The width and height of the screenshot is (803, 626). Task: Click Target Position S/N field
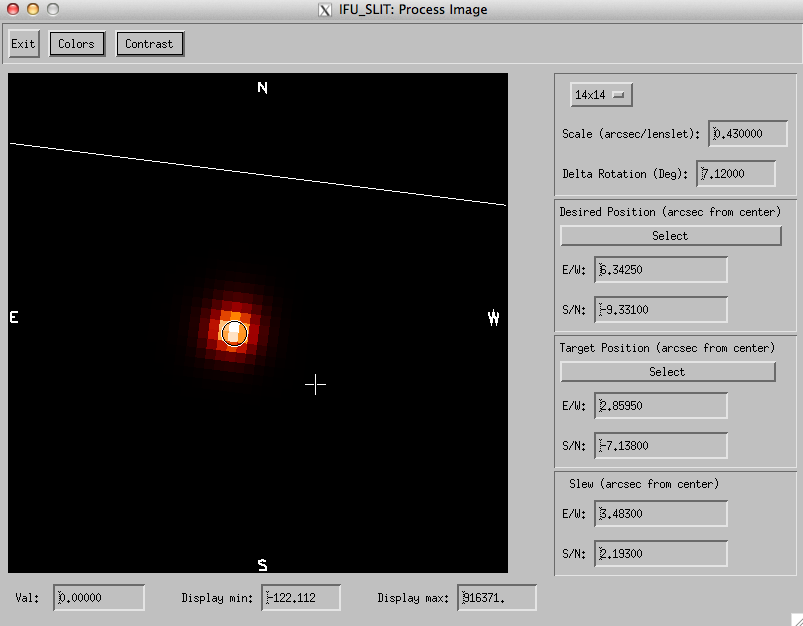pos(660,446)
